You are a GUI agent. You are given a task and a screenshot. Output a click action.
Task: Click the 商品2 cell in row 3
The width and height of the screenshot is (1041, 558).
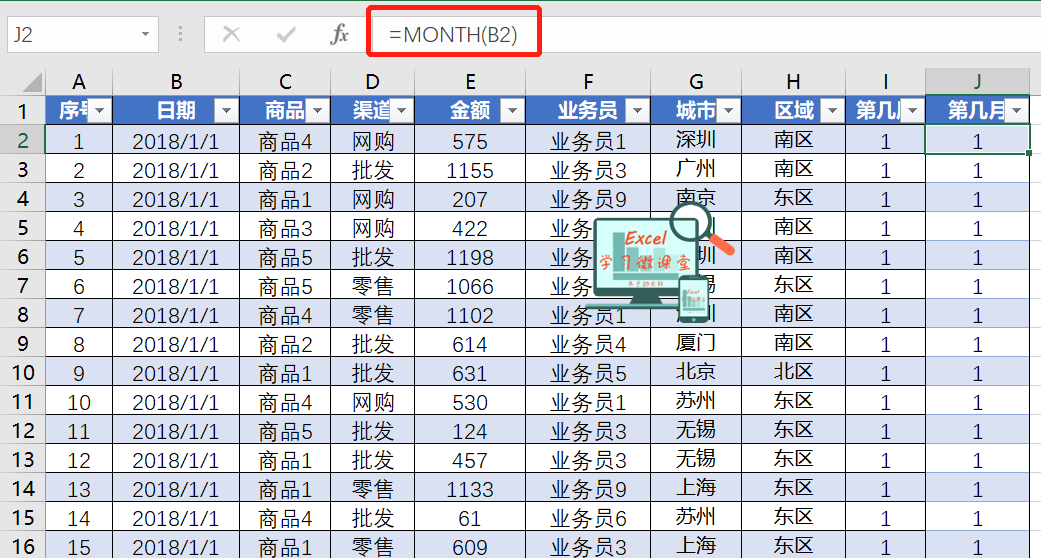point(285,169)
